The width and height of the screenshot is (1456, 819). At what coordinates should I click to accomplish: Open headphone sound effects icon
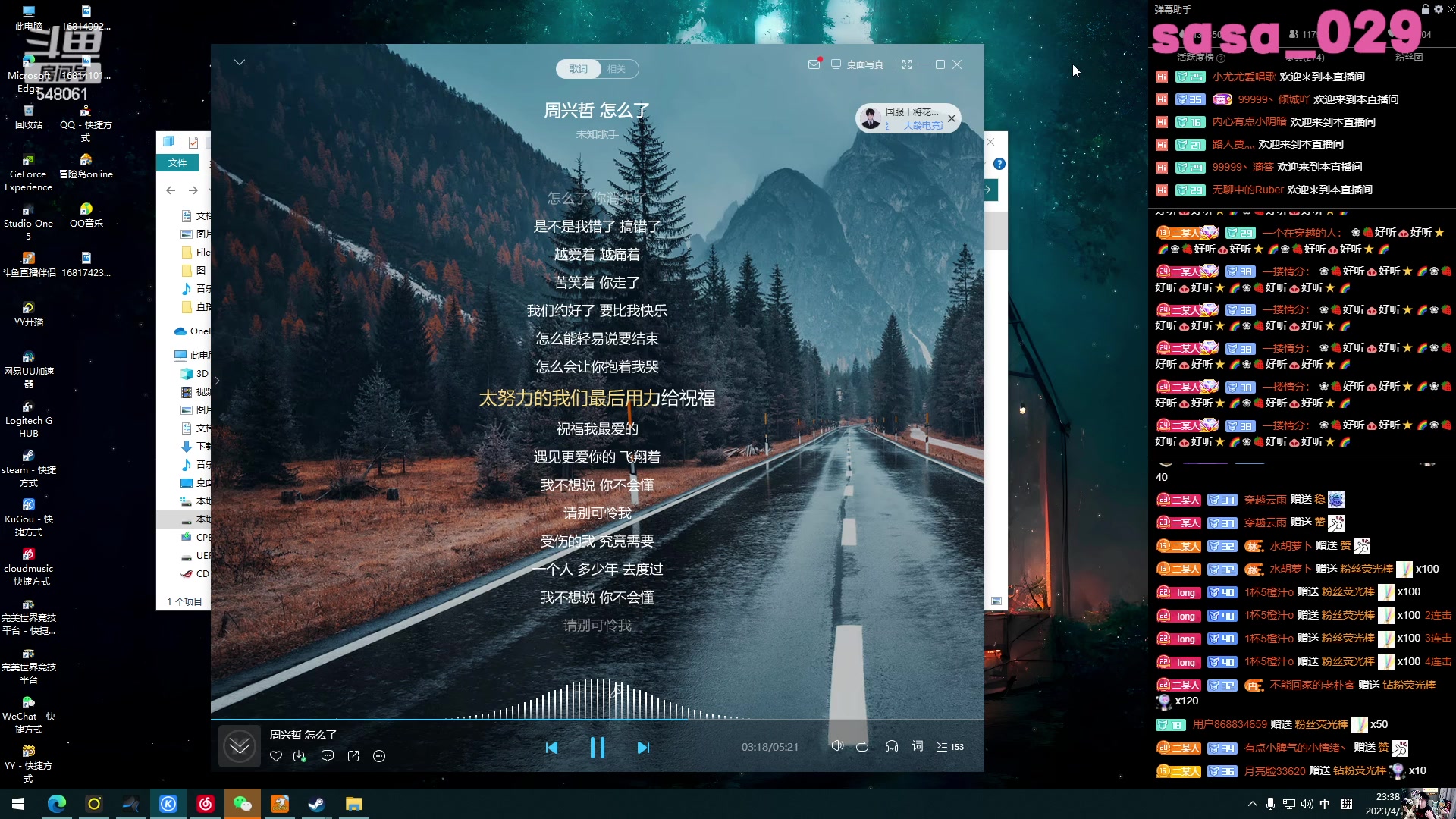pos(892,746)
